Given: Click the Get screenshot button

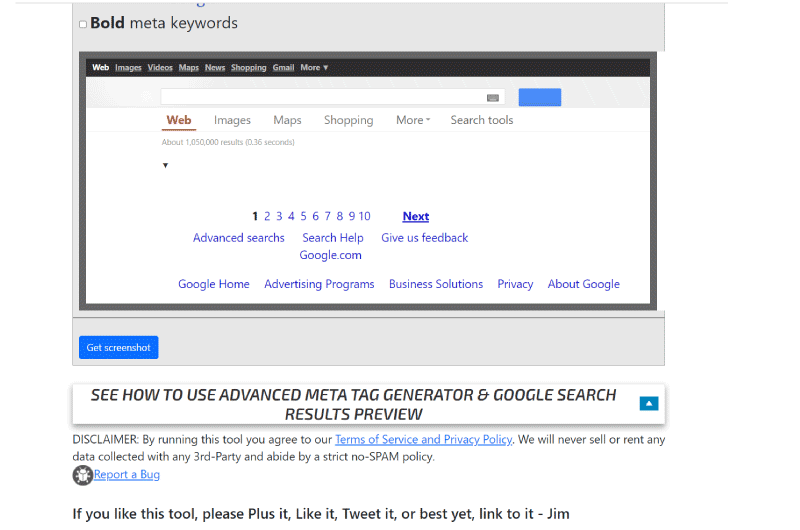Looking at the screenshot, I should [118, 347].
